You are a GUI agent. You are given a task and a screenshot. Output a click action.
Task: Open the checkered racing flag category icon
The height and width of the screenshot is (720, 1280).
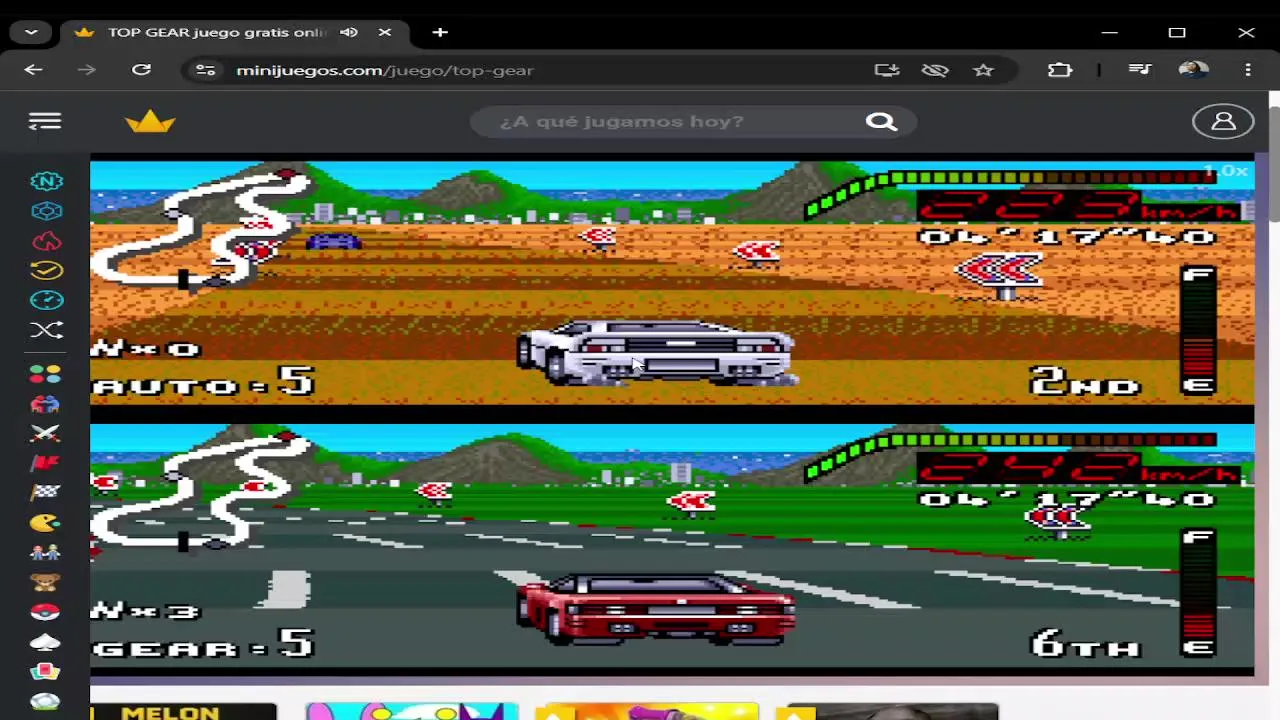click(45, 492)
